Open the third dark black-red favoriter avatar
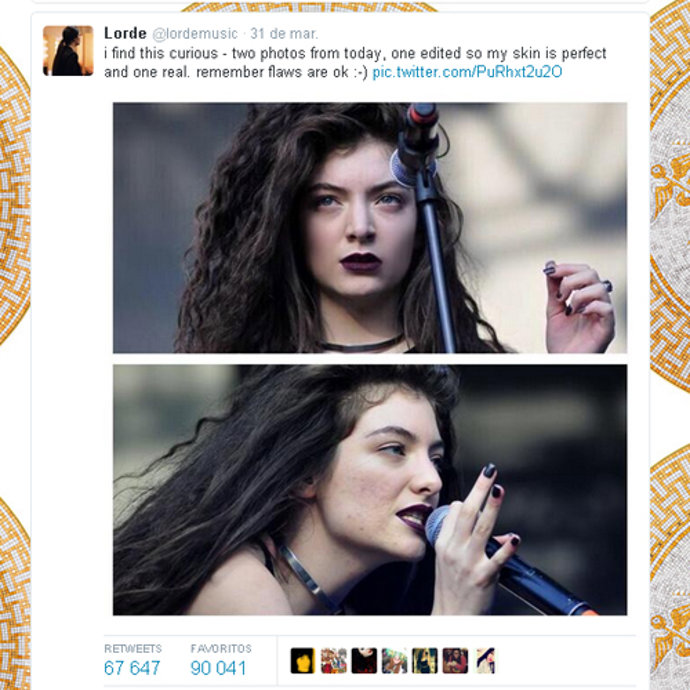 364,661
